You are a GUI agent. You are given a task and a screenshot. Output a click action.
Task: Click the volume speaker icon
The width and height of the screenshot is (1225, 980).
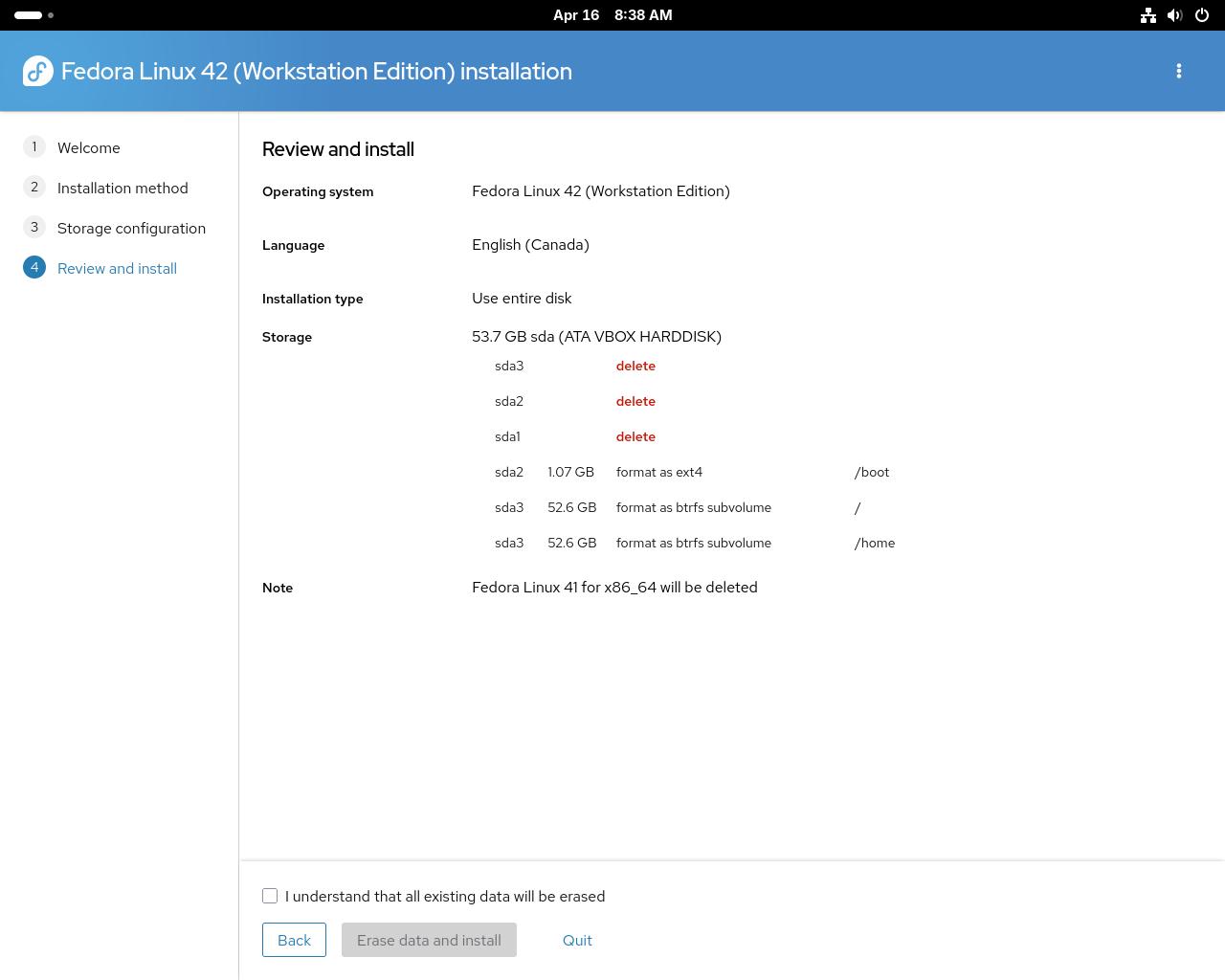tap(1175, 15)
